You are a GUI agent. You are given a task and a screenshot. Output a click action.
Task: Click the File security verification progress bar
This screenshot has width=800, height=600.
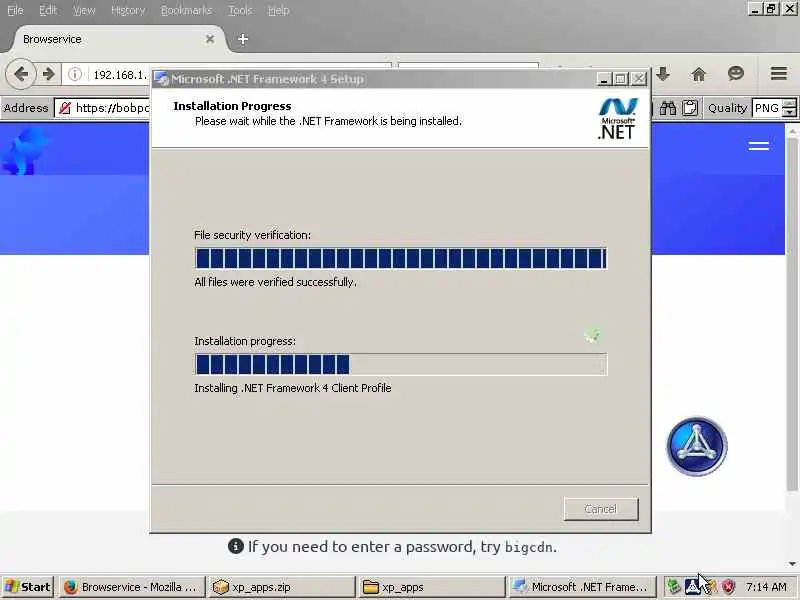401,258
